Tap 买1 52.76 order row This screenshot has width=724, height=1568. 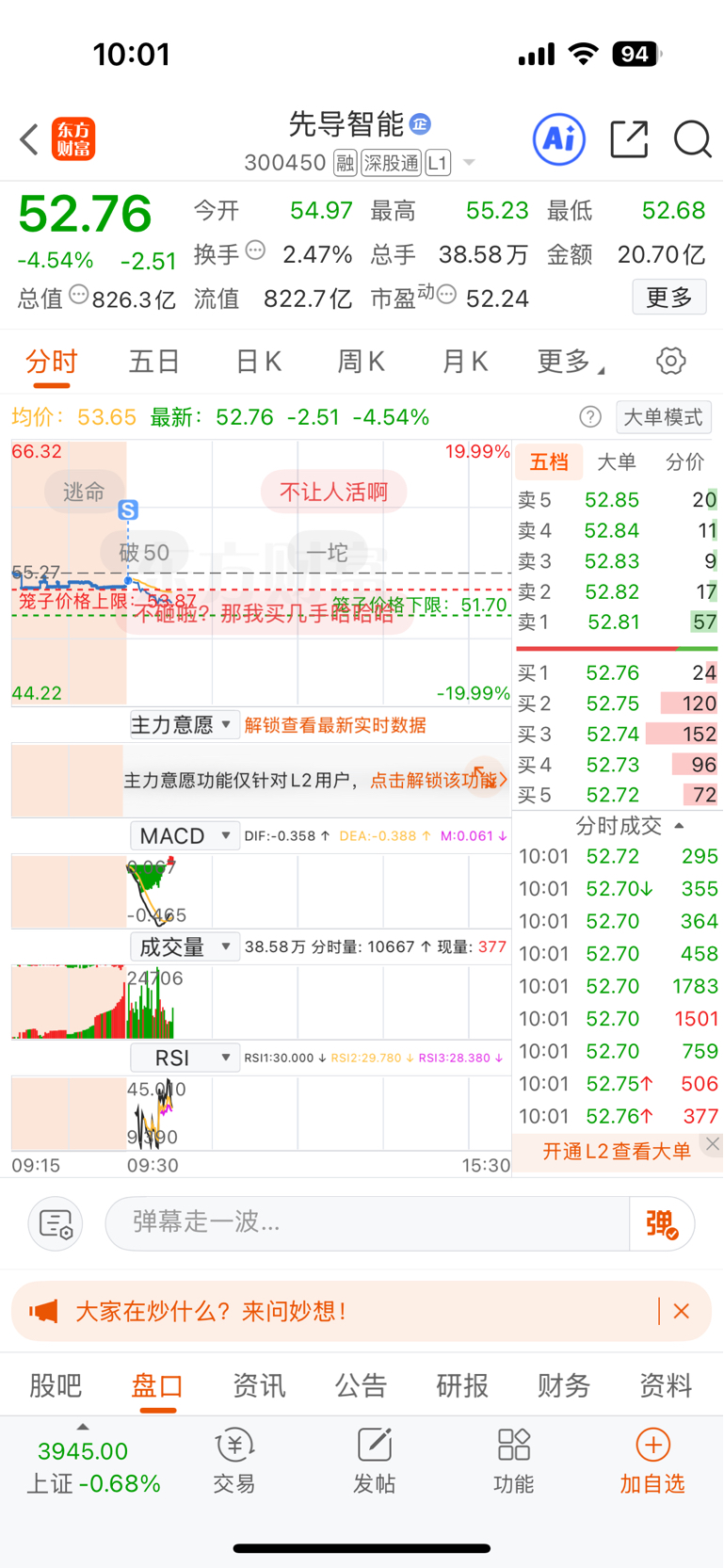[x=617, y=672]
